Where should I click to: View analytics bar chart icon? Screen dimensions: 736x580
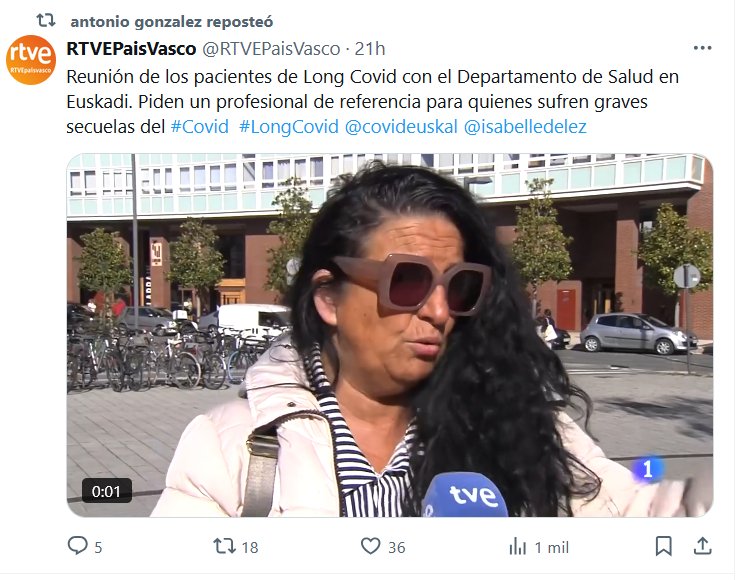click(x=518, y=547)
